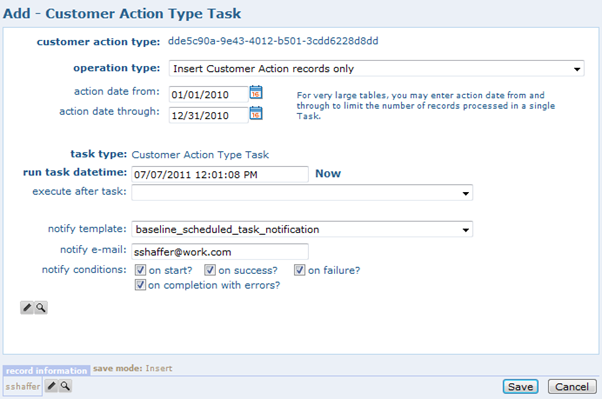This screenshot has height=399, width=602.
Task: Click the Save button
Action: tap(521, 387)
